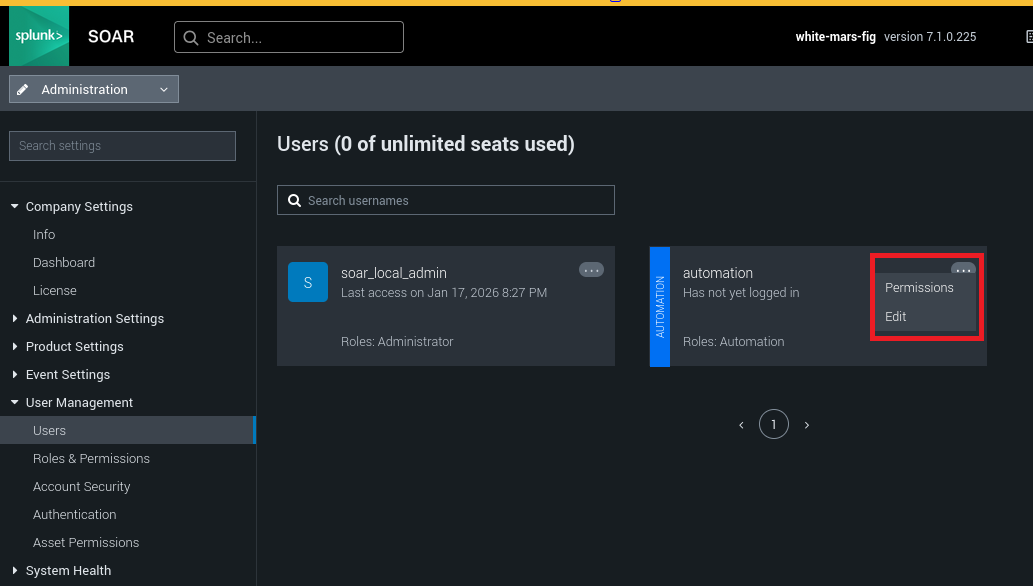1033x586 pixels.
Task: Expand the Administration Settings section
Action: 15,319
